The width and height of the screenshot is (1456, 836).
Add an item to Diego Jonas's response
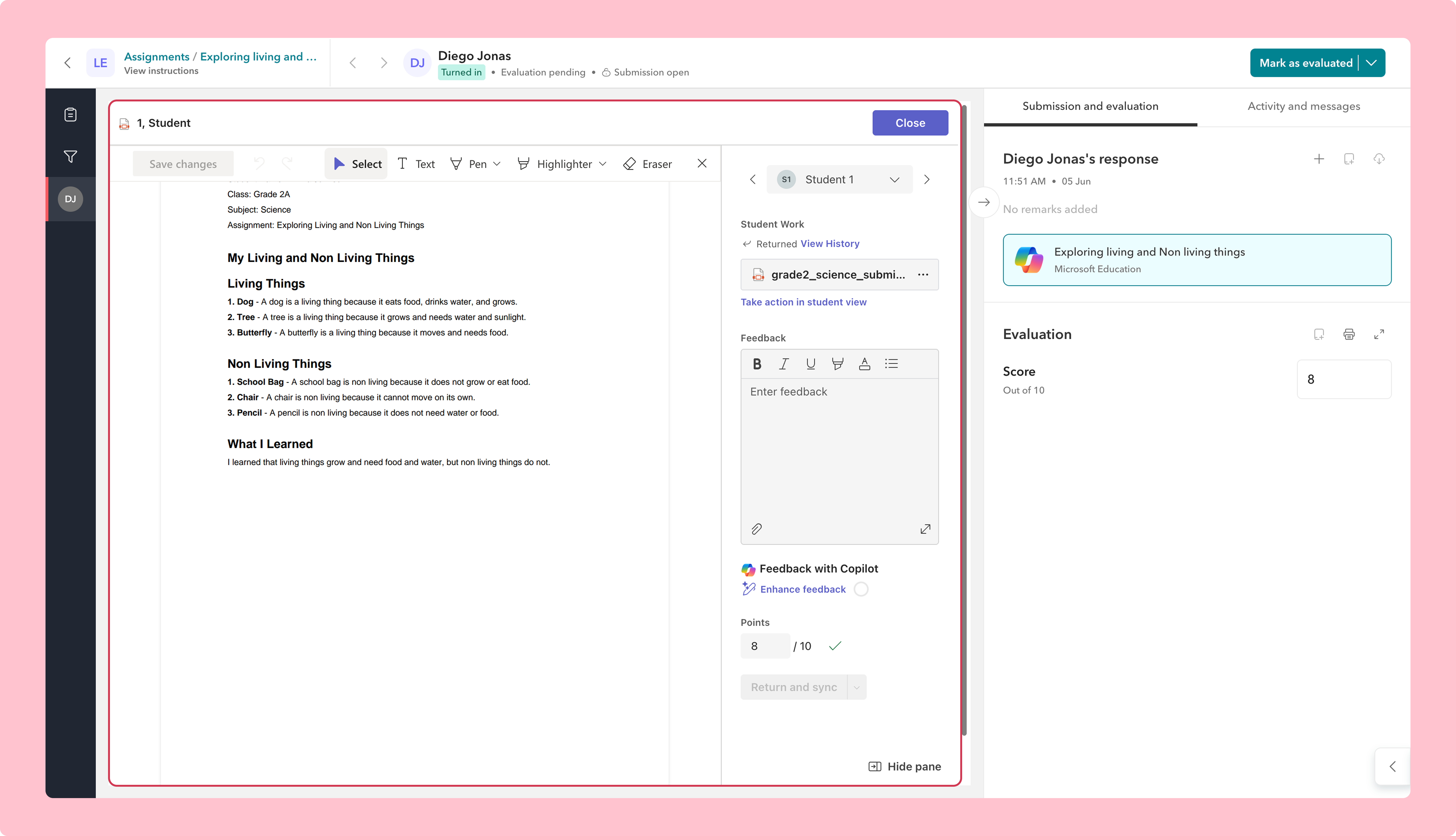coord(1319,159)
